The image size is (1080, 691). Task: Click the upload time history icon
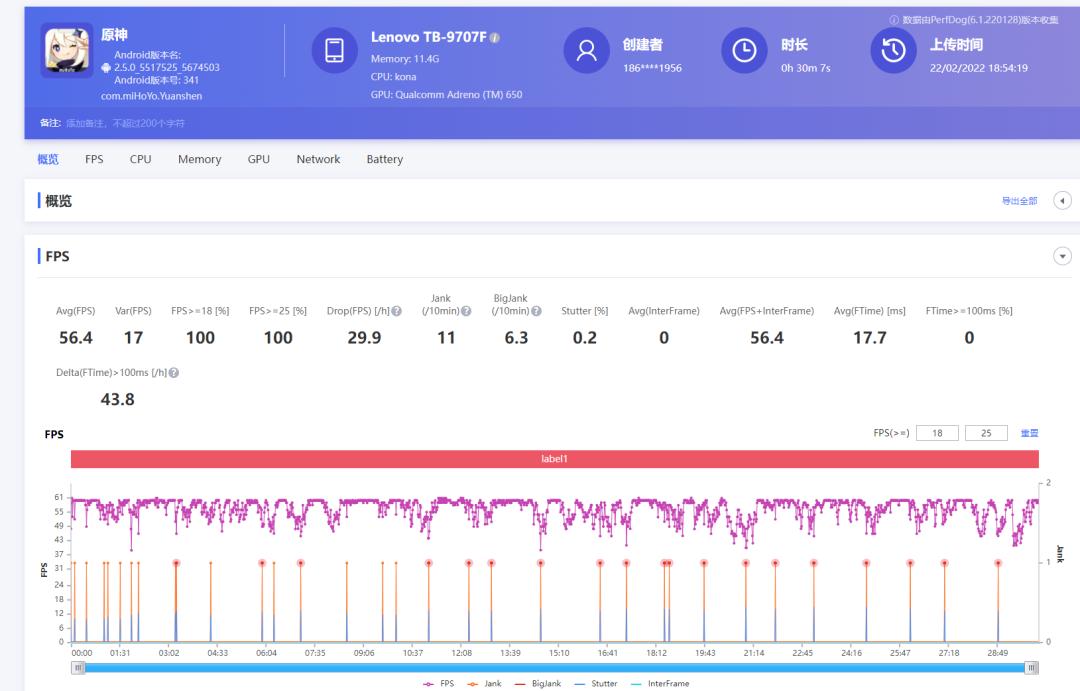point(893,50)
